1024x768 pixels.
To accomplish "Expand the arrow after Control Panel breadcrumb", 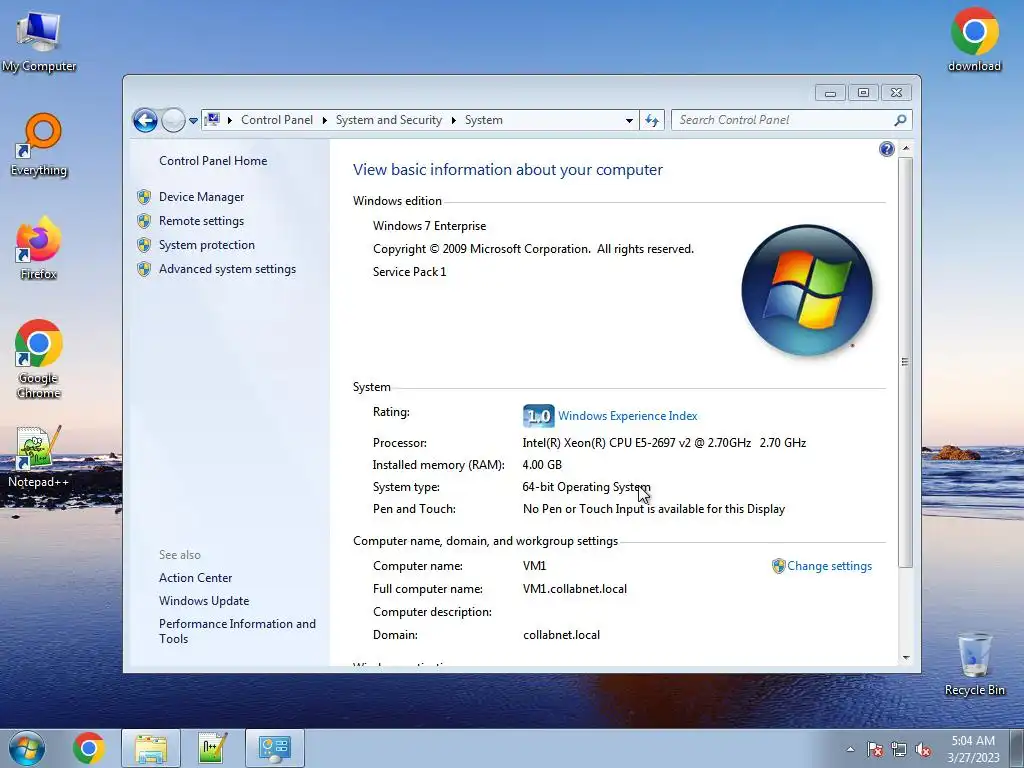I will (x=325, y=120).
